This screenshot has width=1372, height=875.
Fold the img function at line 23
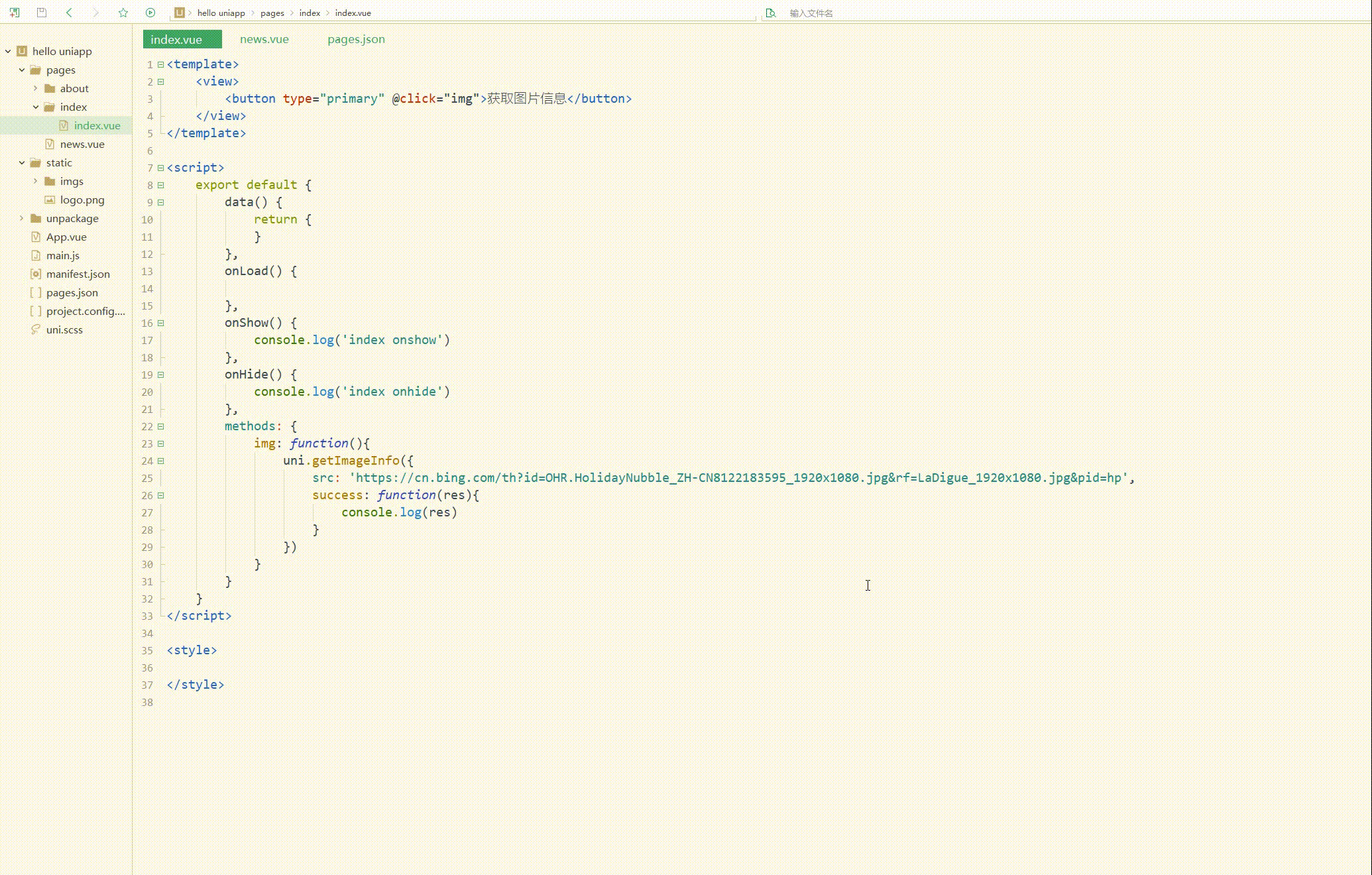tap(160, 443)
